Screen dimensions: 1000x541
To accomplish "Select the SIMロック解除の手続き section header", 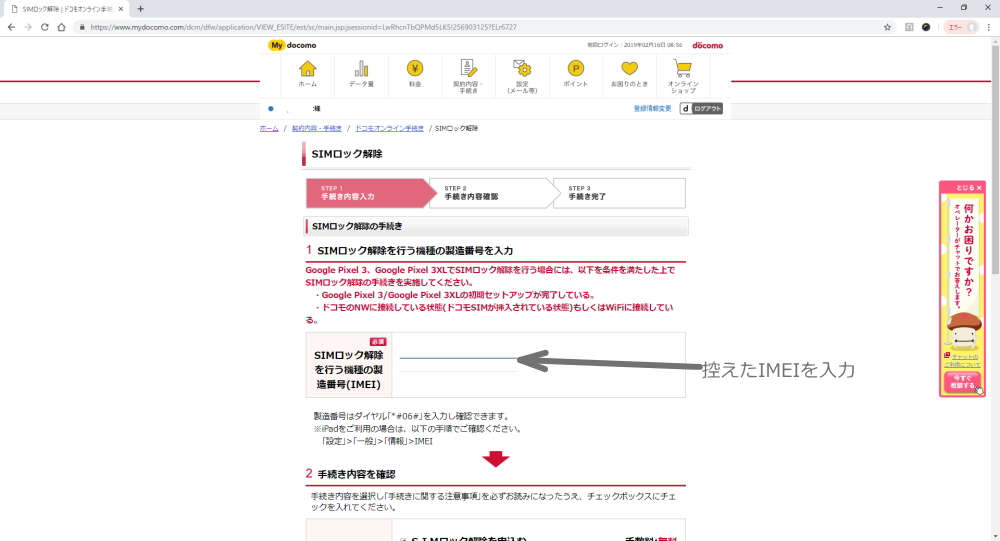I will click(x=496, y=226).
